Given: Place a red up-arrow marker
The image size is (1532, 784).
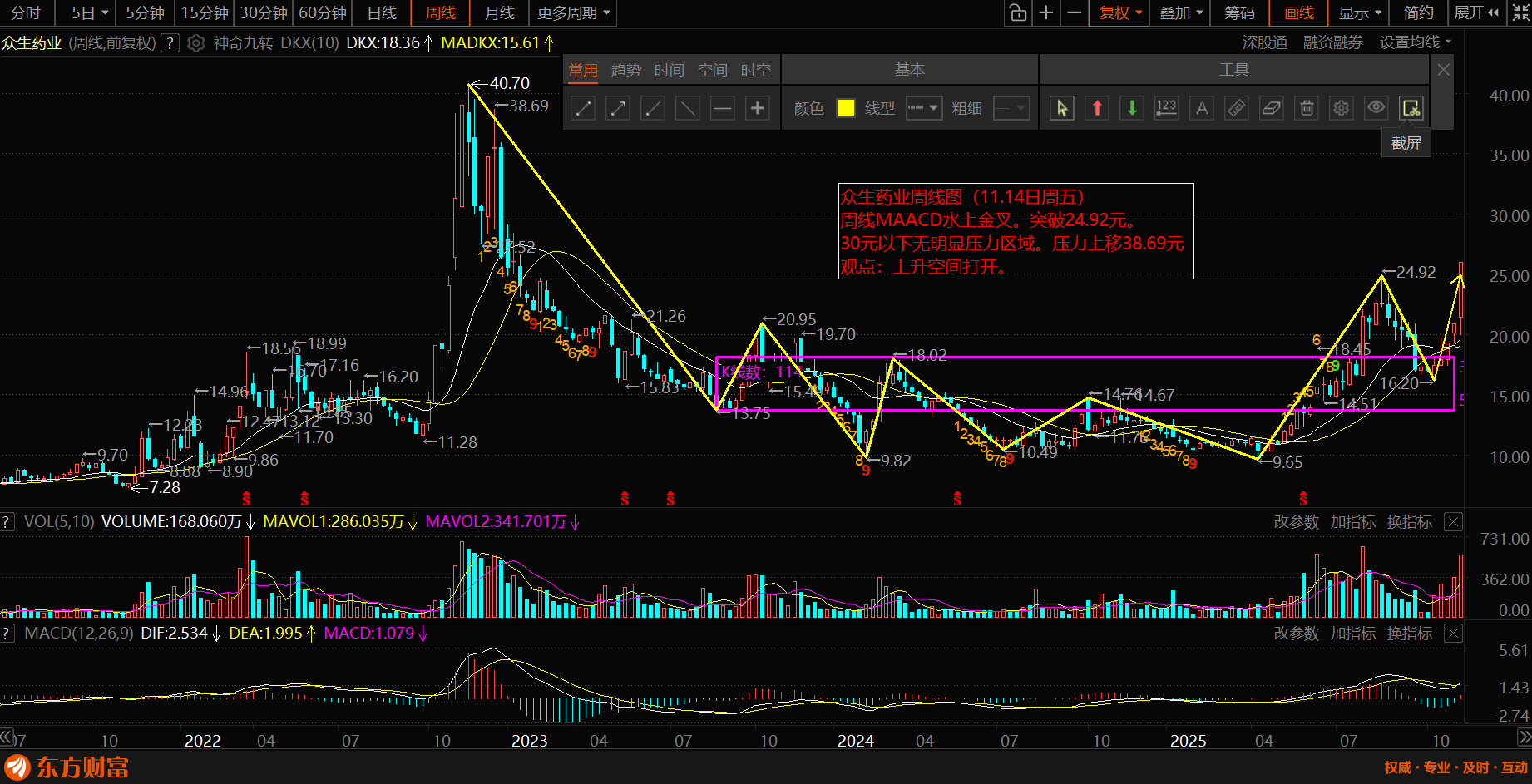Looking at the screenshot, I should coord(1097,108).
